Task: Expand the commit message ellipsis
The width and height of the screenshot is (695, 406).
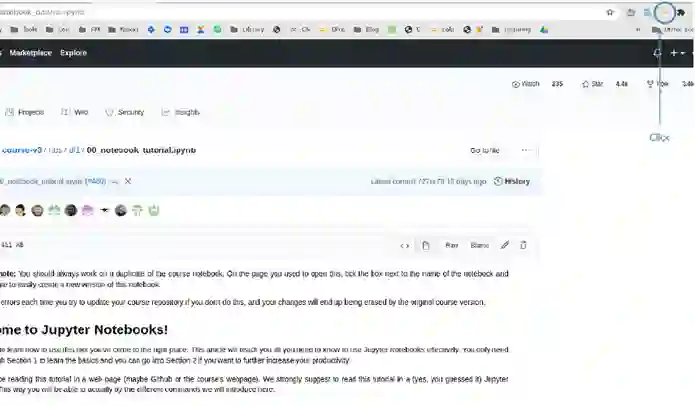Action: point(114,182)
